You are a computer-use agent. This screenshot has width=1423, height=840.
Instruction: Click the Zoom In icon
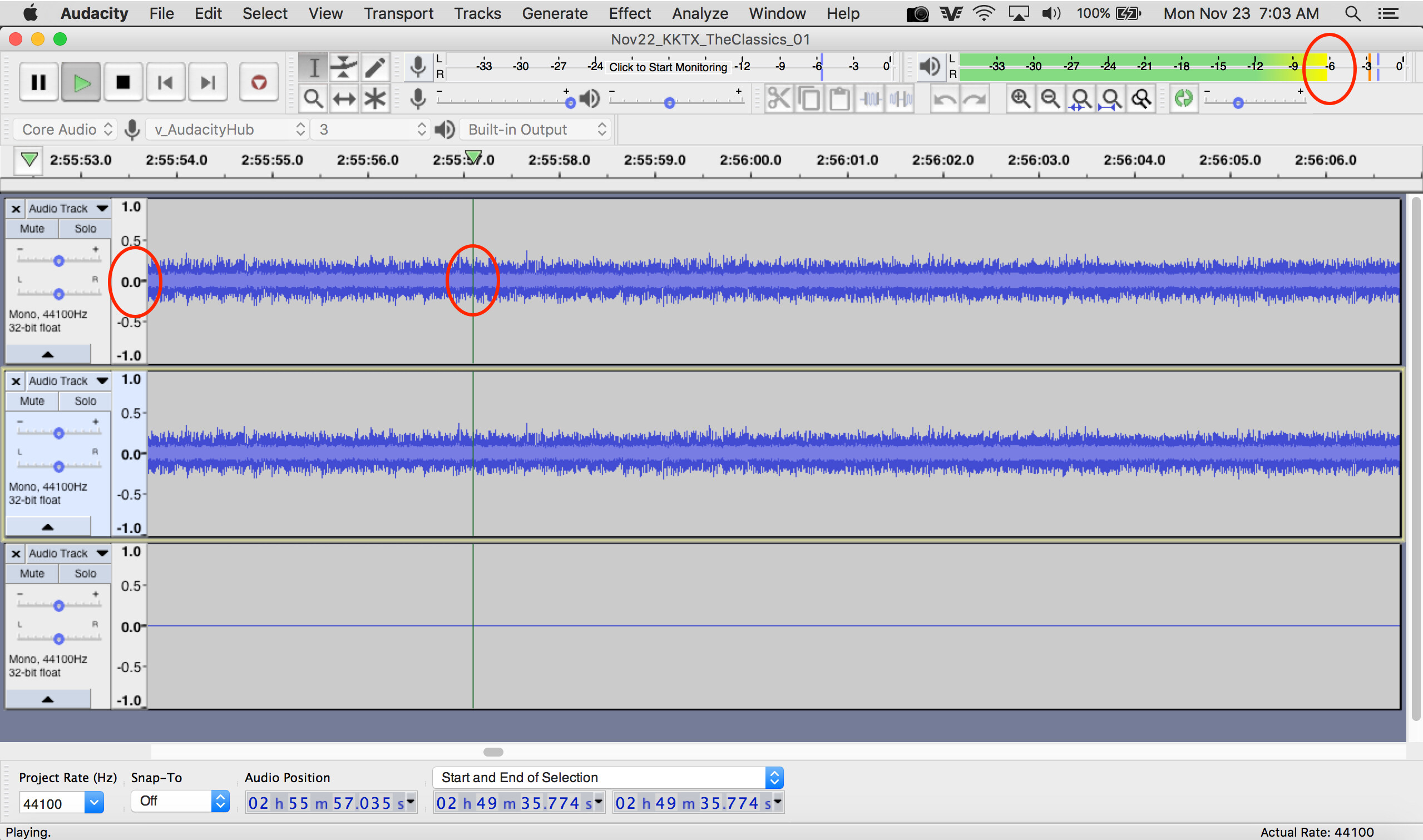click(1021, 99)
